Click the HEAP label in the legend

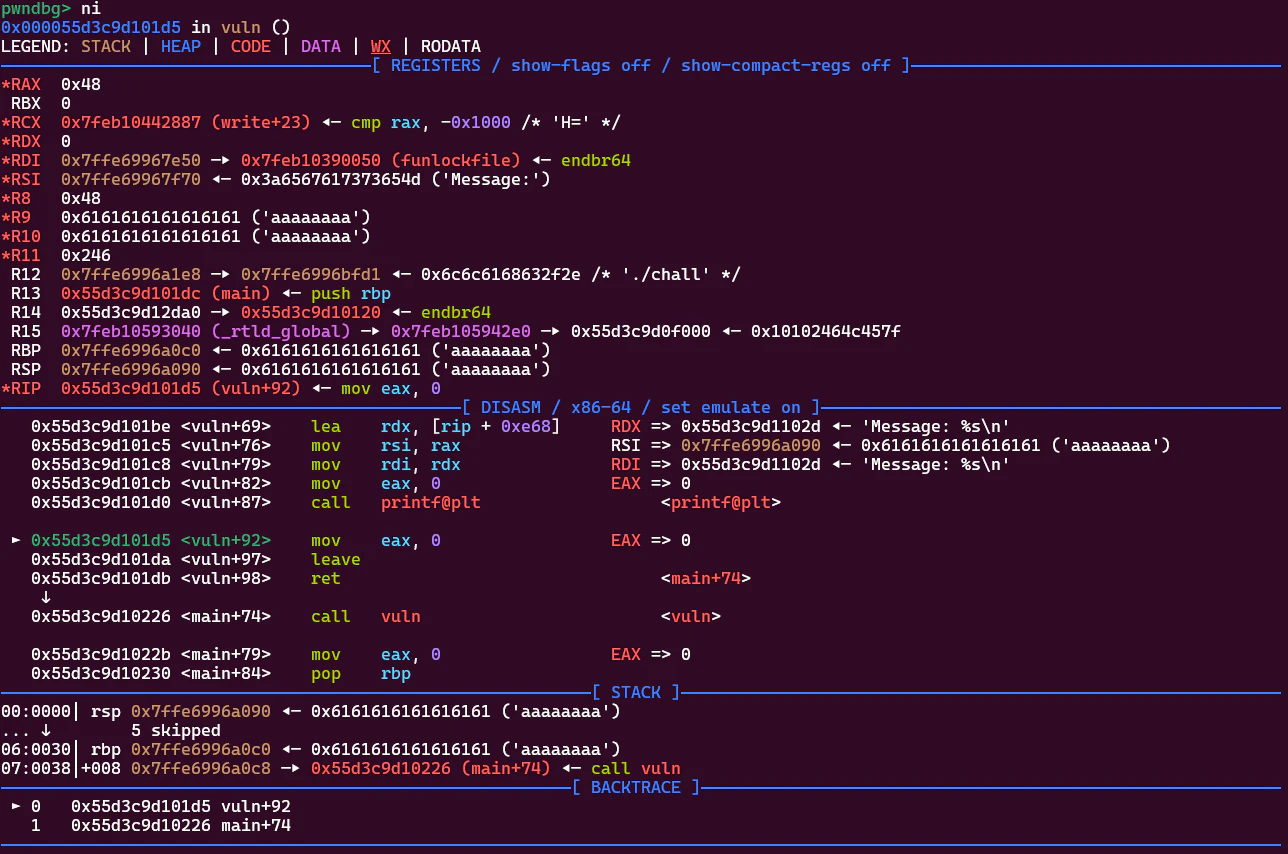(x=180, y=46)
